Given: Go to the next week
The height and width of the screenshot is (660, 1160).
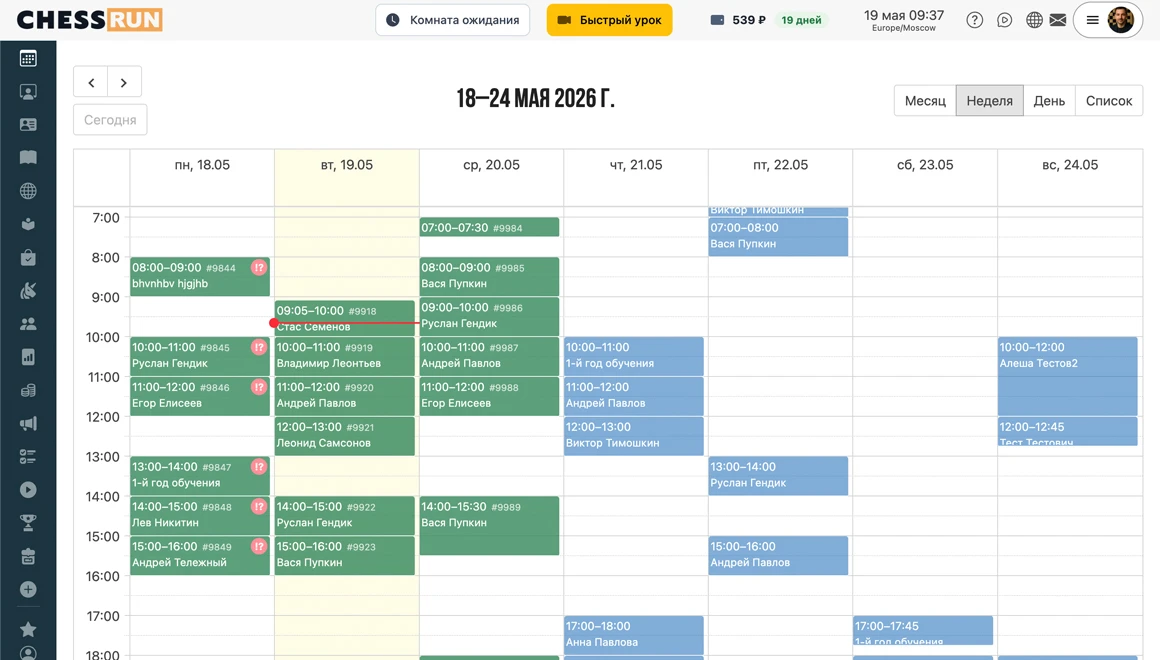Looking at the screenshot, I should tap(124, 82).
